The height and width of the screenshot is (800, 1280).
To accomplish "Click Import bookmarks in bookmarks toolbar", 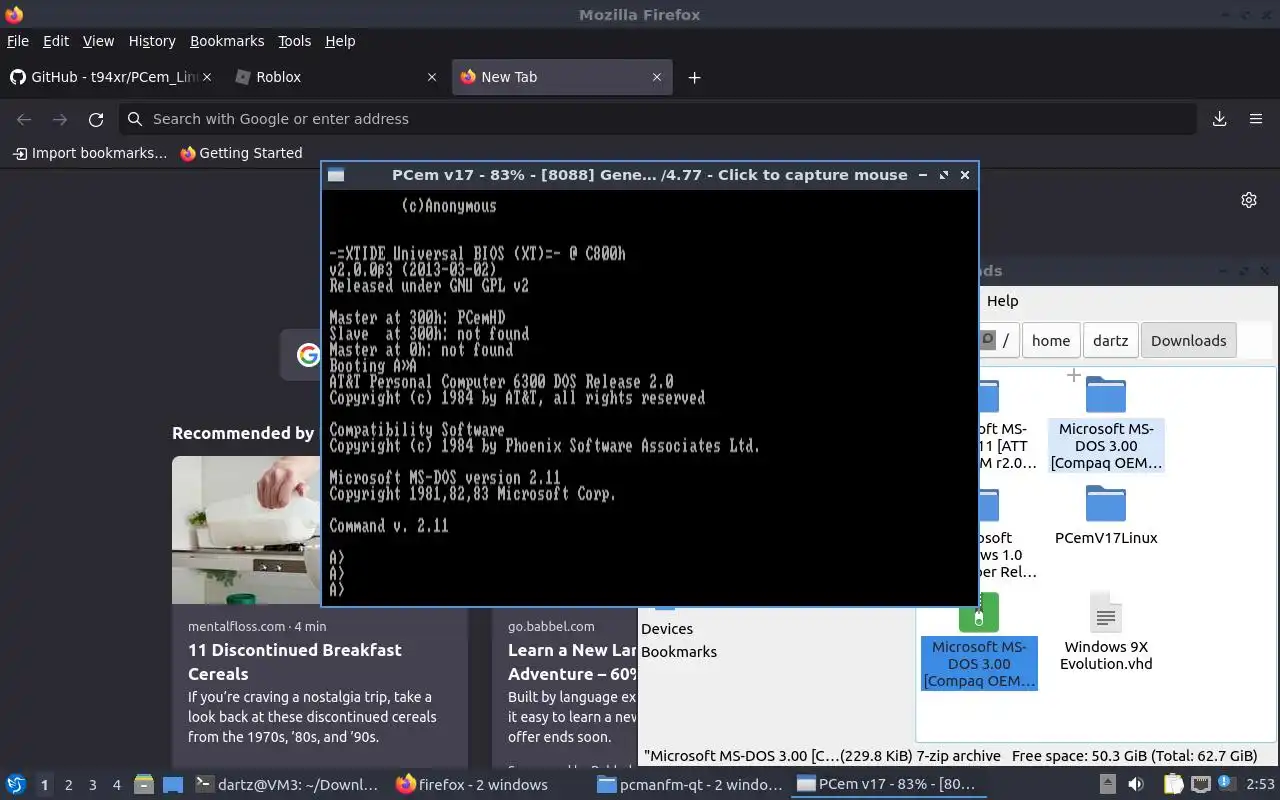I will point(90,153).
